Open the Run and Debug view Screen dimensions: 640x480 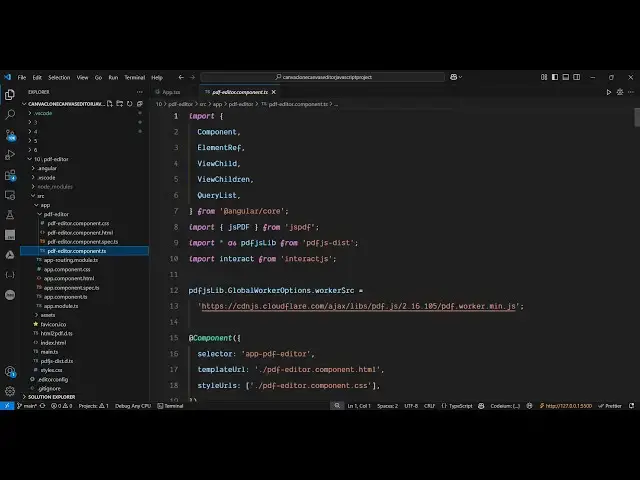pos(10,155)
